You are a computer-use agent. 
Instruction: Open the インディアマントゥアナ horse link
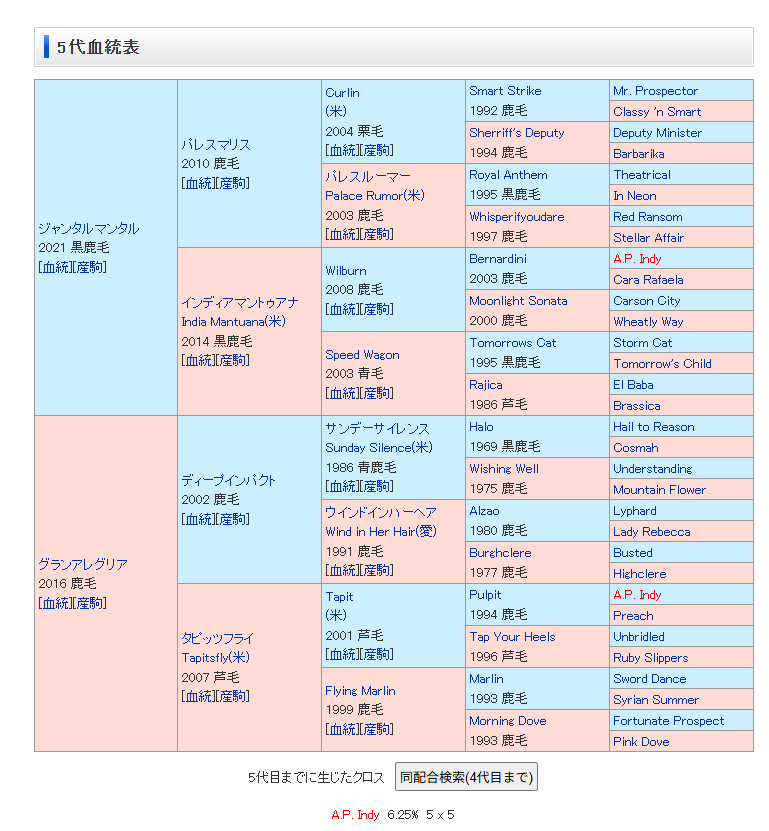(239, 303)
